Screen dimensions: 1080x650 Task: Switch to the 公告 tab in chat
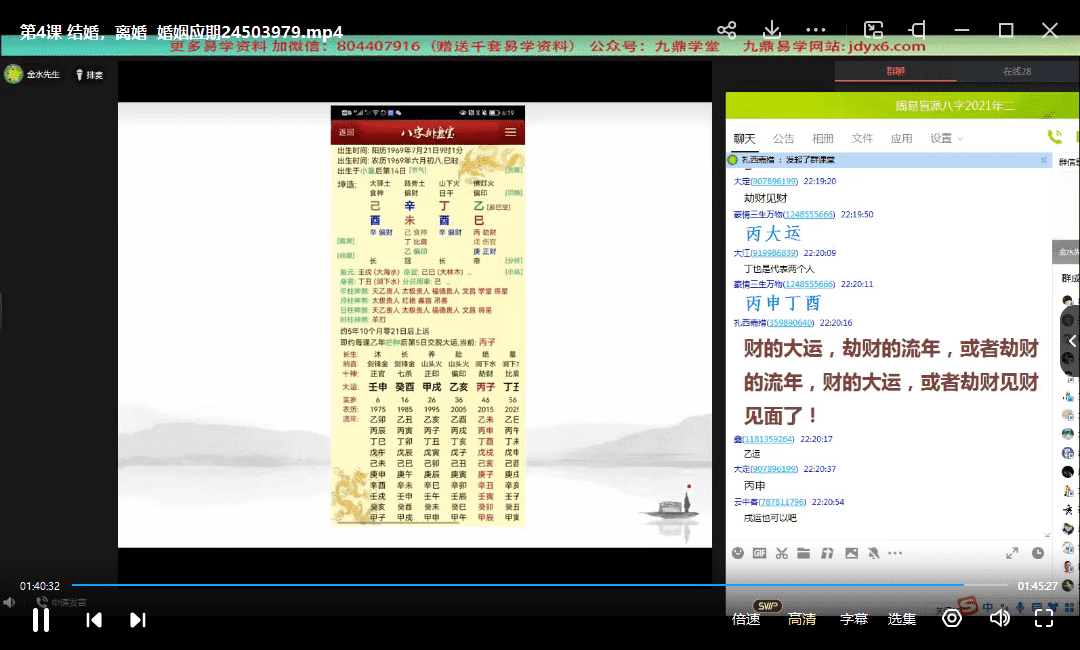(x=784, y=138)
